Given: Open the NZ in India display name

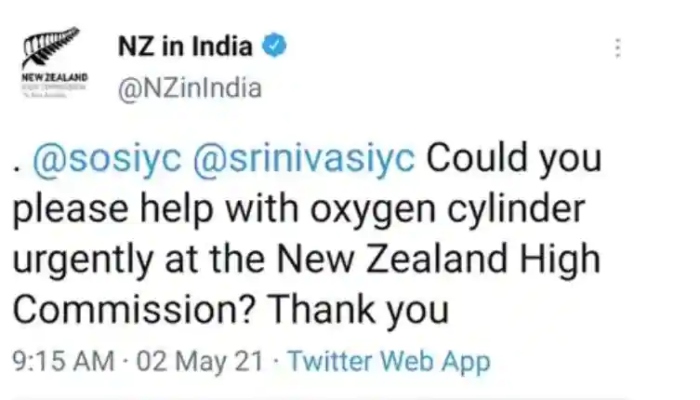Looking at the screenshot, I should (x=185, y=46).
